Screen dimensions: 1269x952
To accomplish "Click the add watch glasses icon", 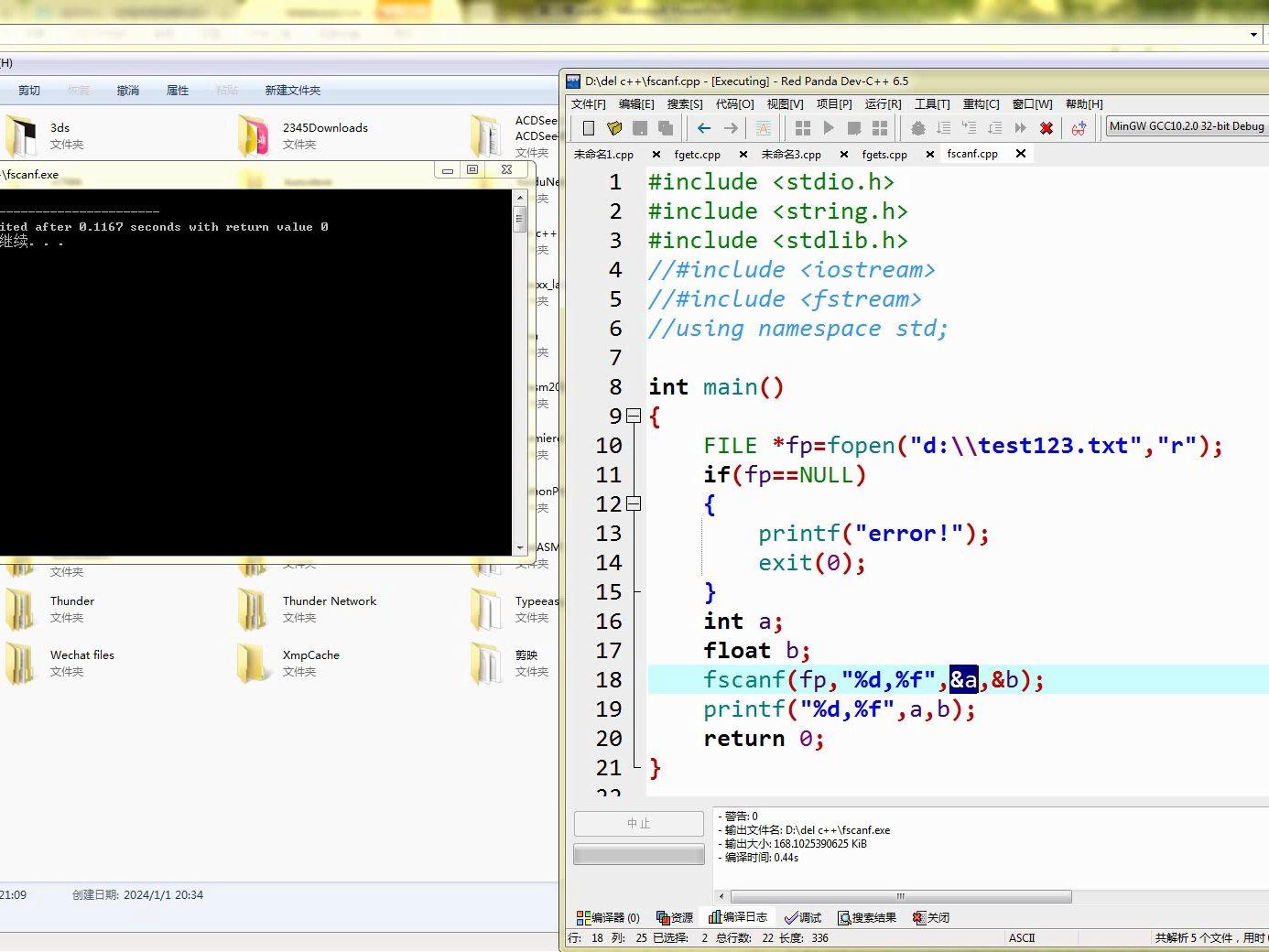I will [x=1079, y=128].
